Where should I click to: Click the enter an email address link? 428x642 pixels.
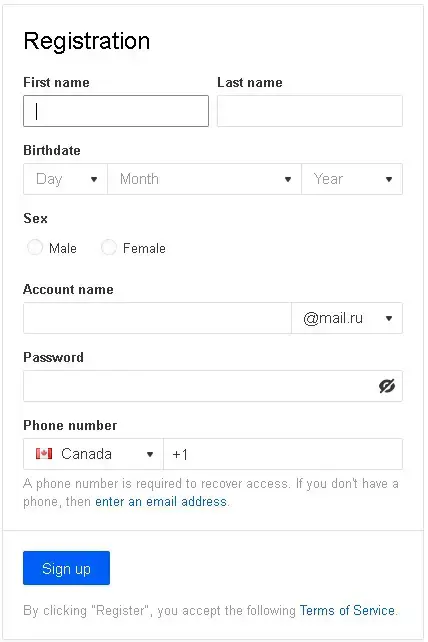[161, 502]
